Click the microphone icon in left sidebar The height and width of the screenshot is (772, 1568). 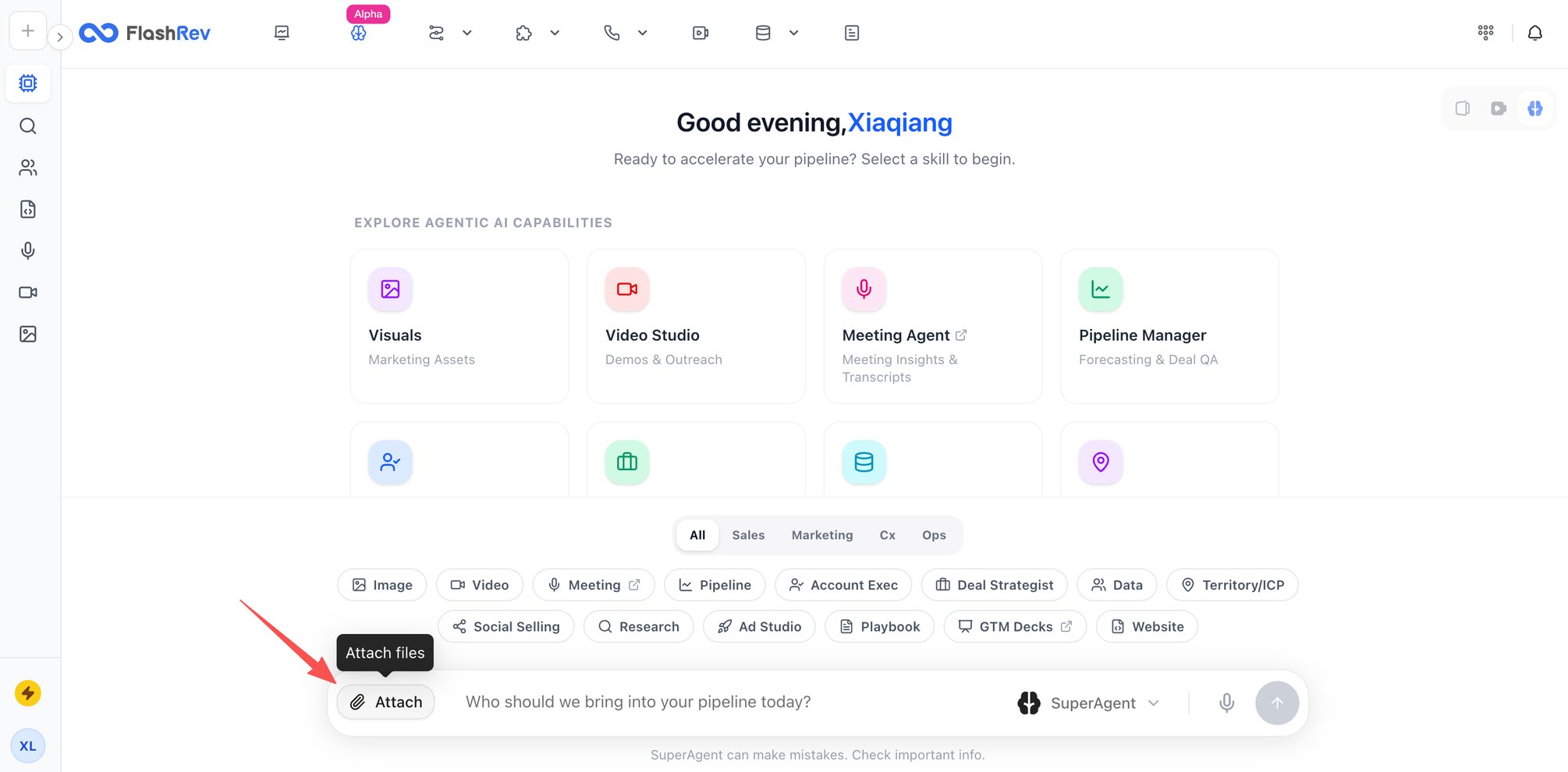(x=28, y=250)
